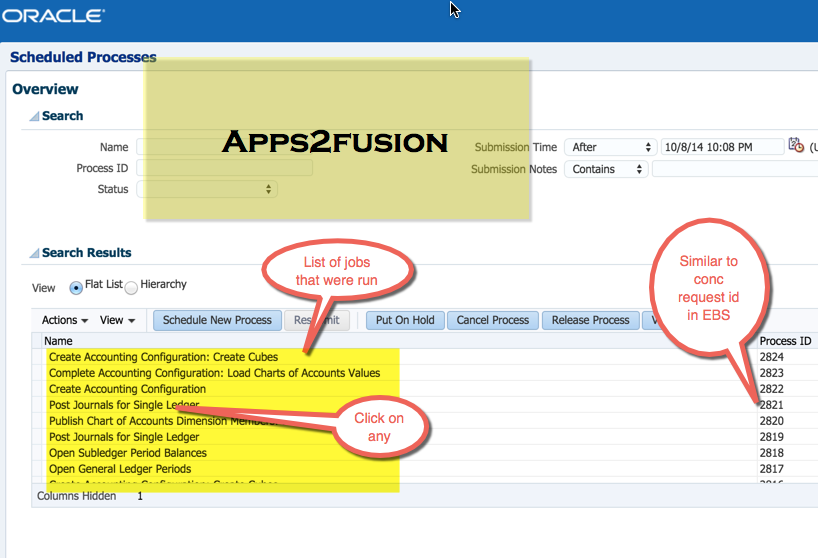Select the Flat List view radio button
This screenshot has height=558, width=818.
(x=76, y=287)
